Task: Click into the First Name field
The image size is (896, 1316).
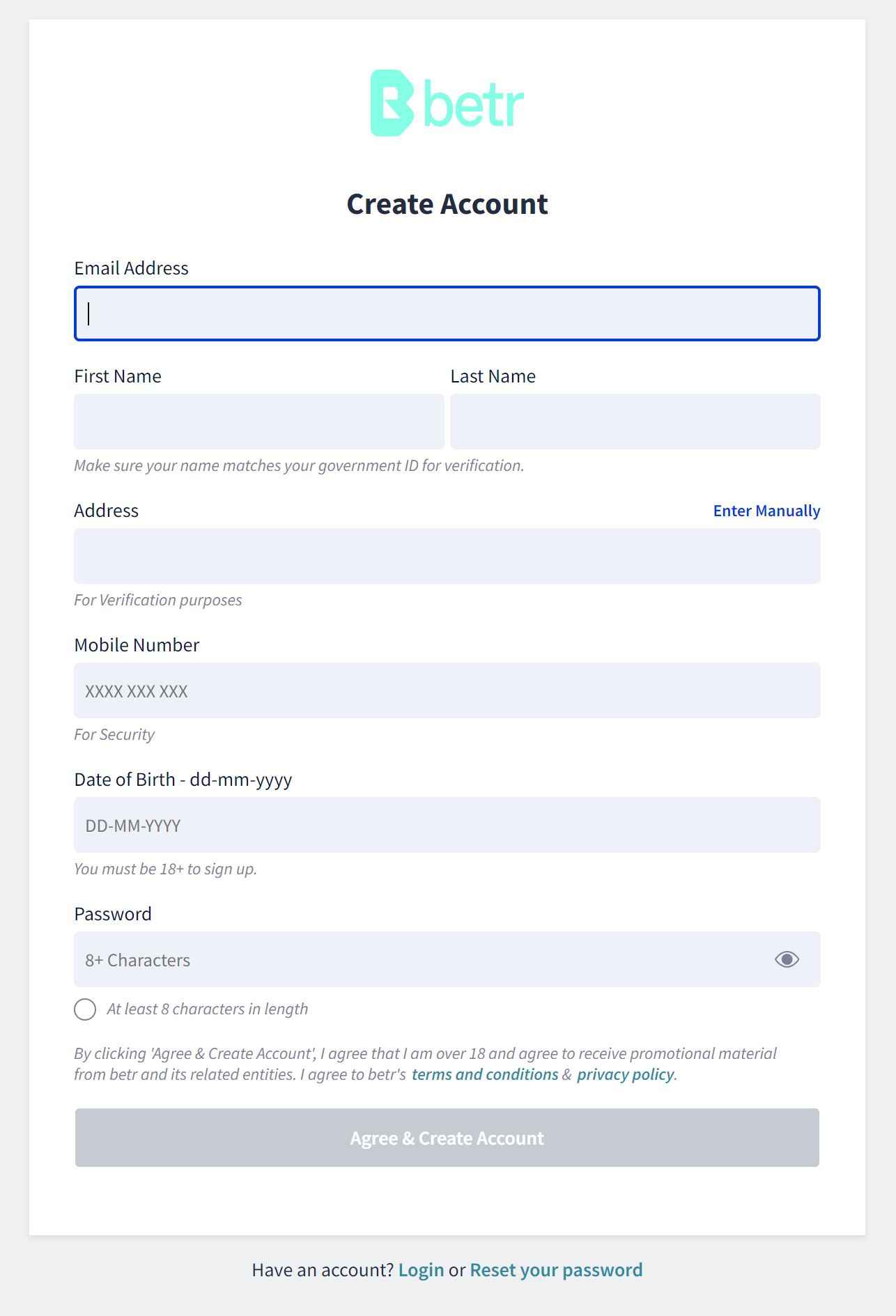Action: [x=259, y=421]
